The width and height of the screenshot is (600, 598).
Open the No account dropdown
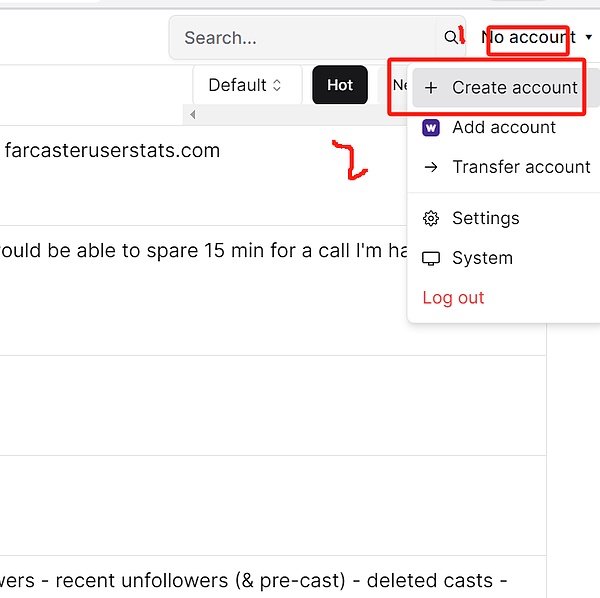click(534, 38)
